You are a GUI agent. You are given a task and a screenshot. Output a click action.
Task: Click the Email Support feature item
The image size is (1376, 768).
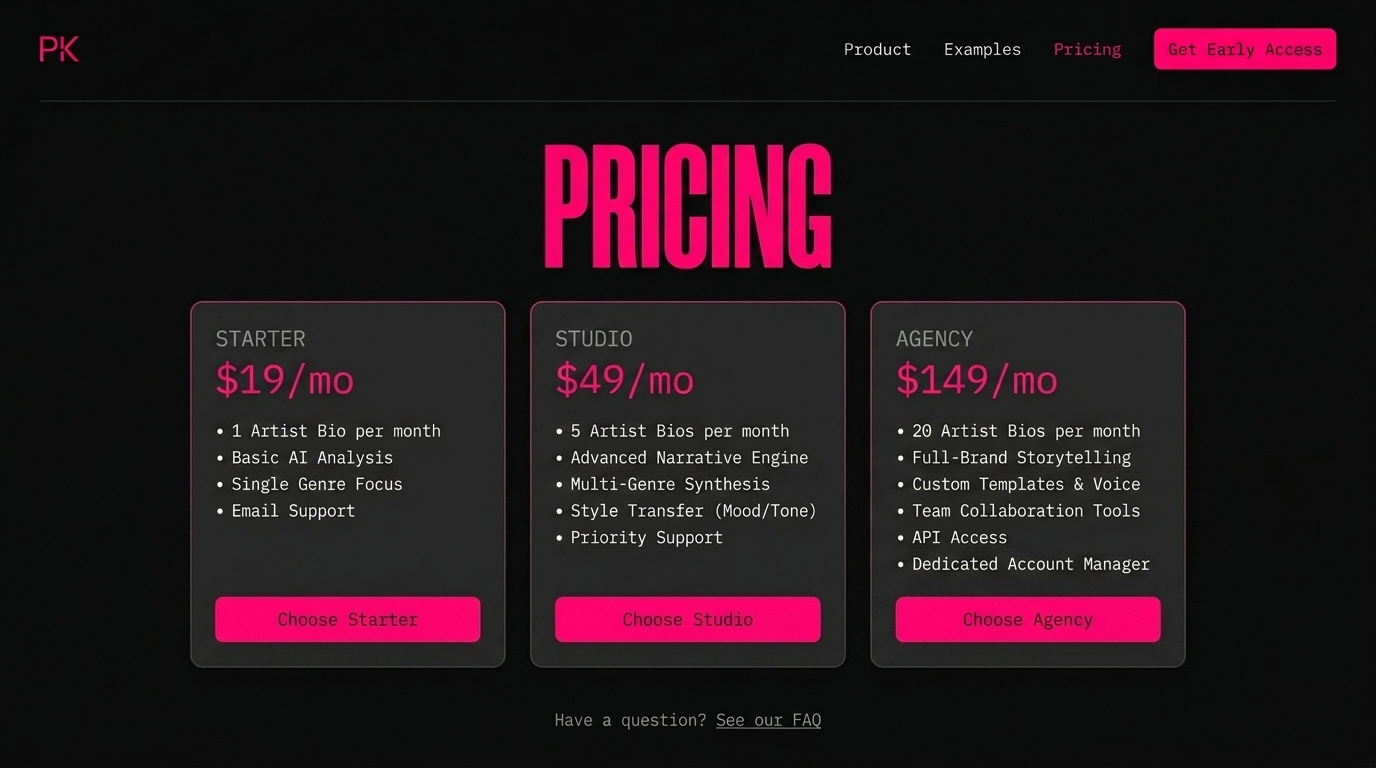pyautogui.click(x=293, y=511)
